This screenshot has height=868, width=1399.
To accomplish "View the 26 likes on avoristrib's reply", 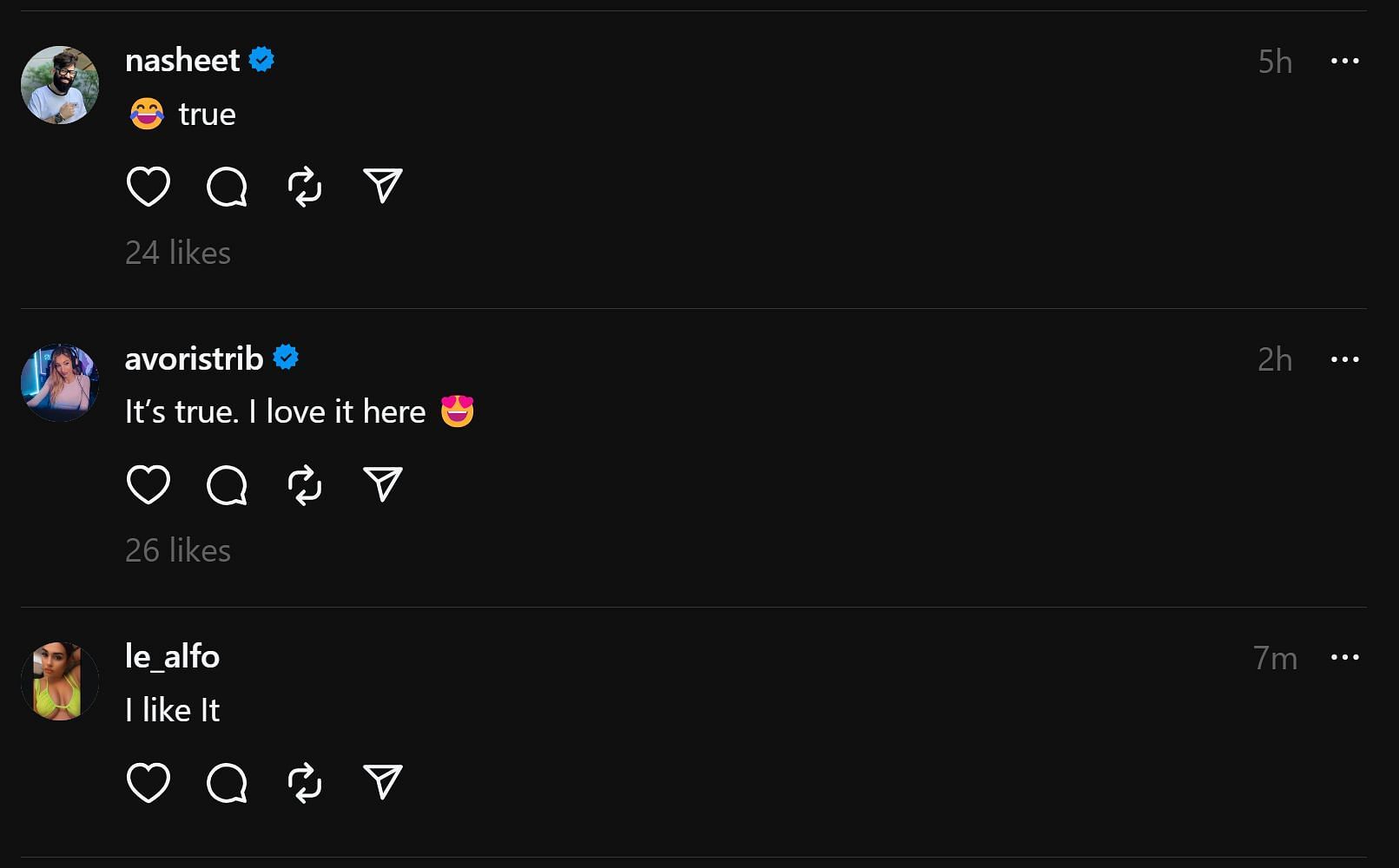I will [178, 550].
